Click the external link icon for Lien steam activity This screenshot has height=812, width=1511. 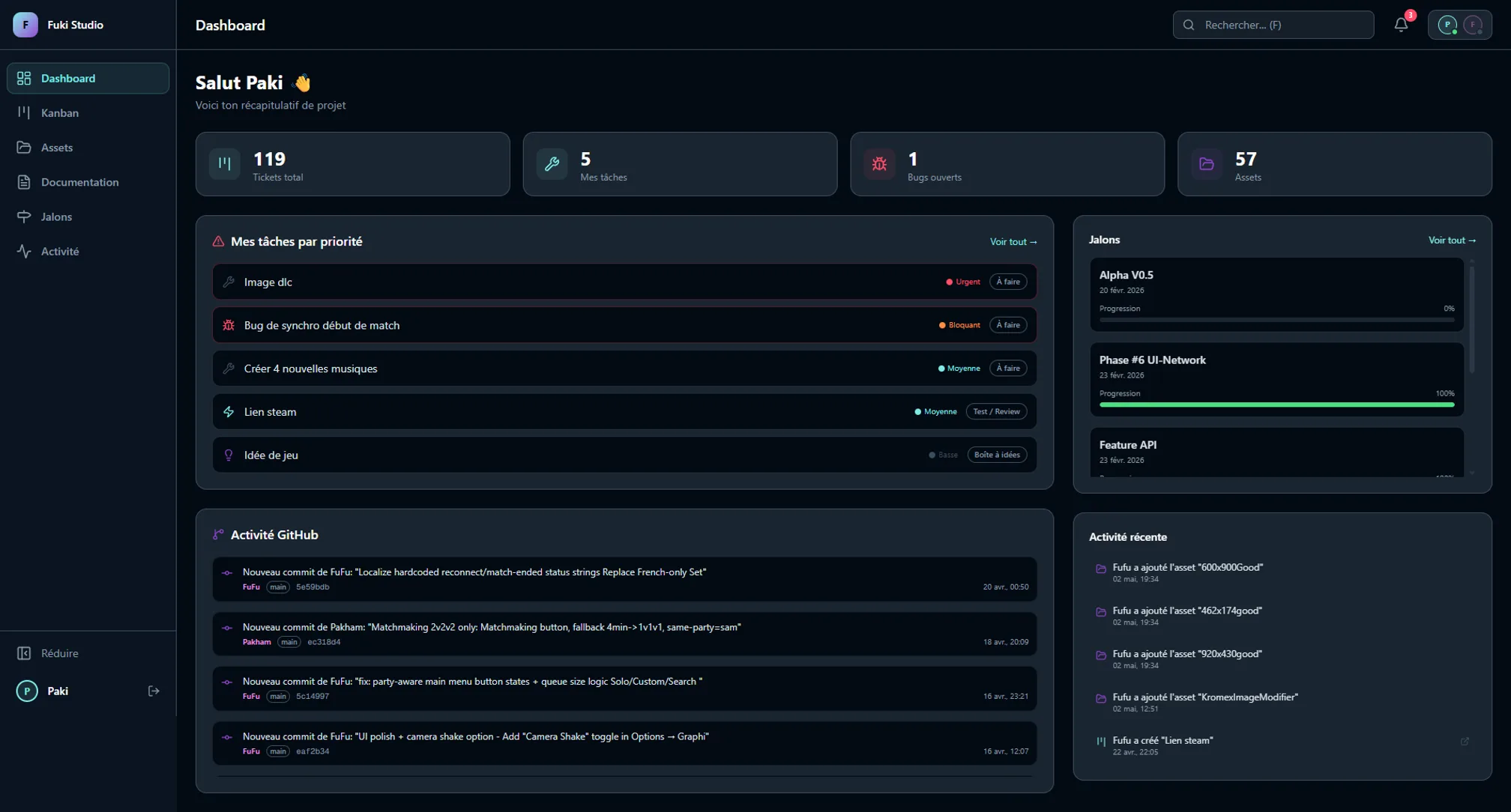(x=1465, y=742)
